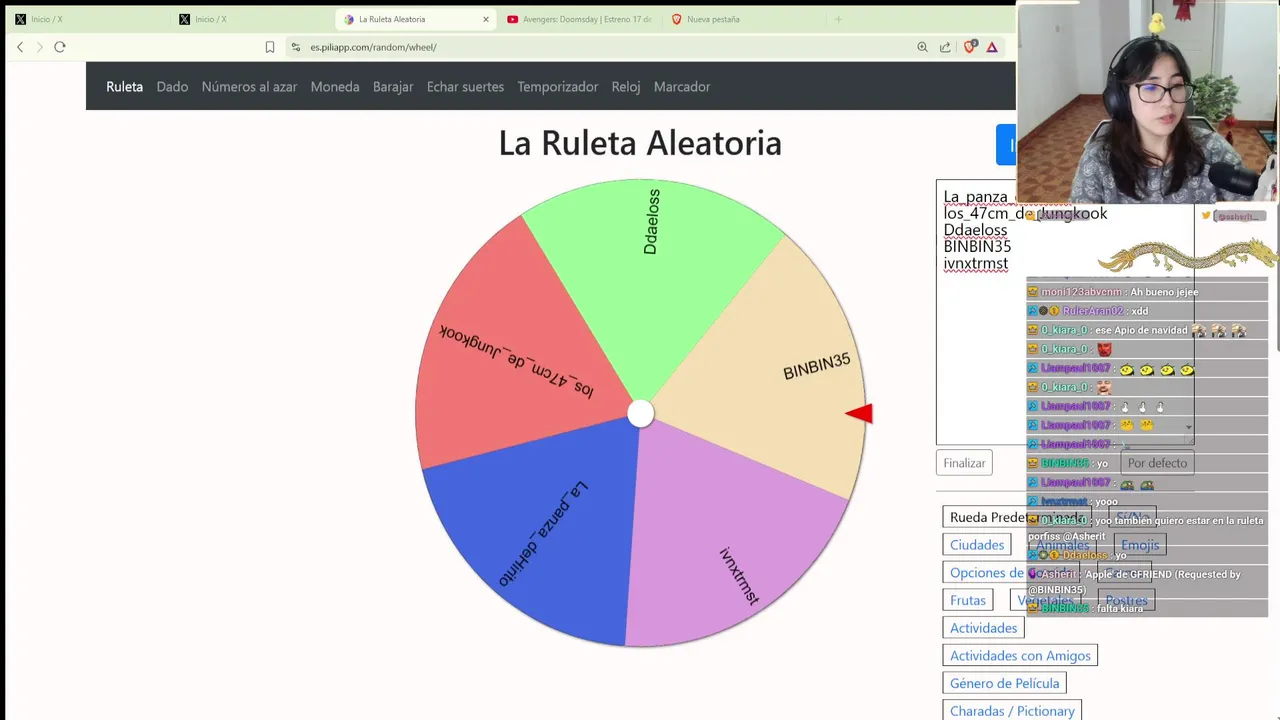The height and width of the screenshot is (720, 1280).
Task: Select the Género de Película preset
Action: (1004, 683)
